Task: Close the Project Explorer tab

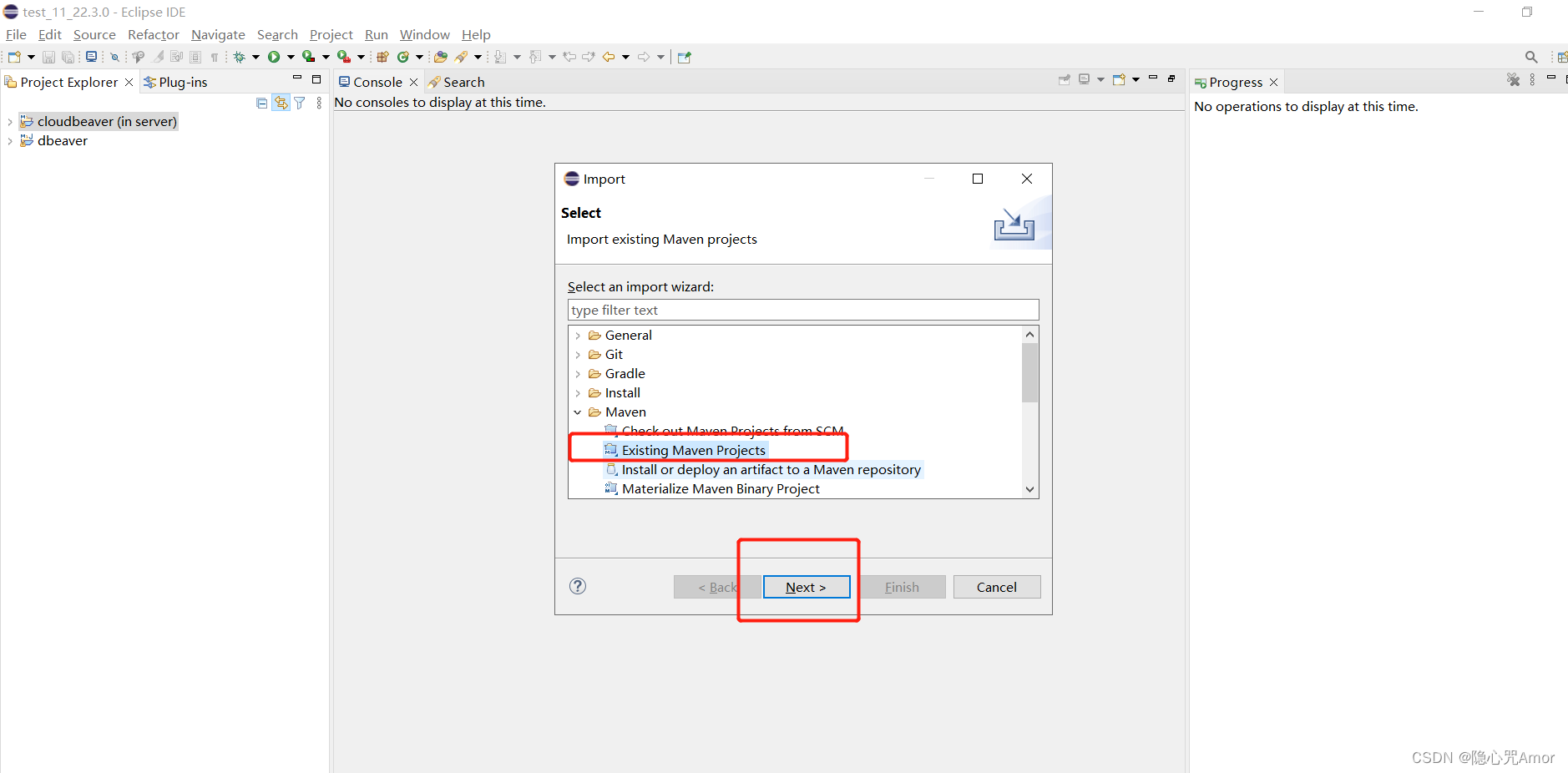Action: (129, 82)
